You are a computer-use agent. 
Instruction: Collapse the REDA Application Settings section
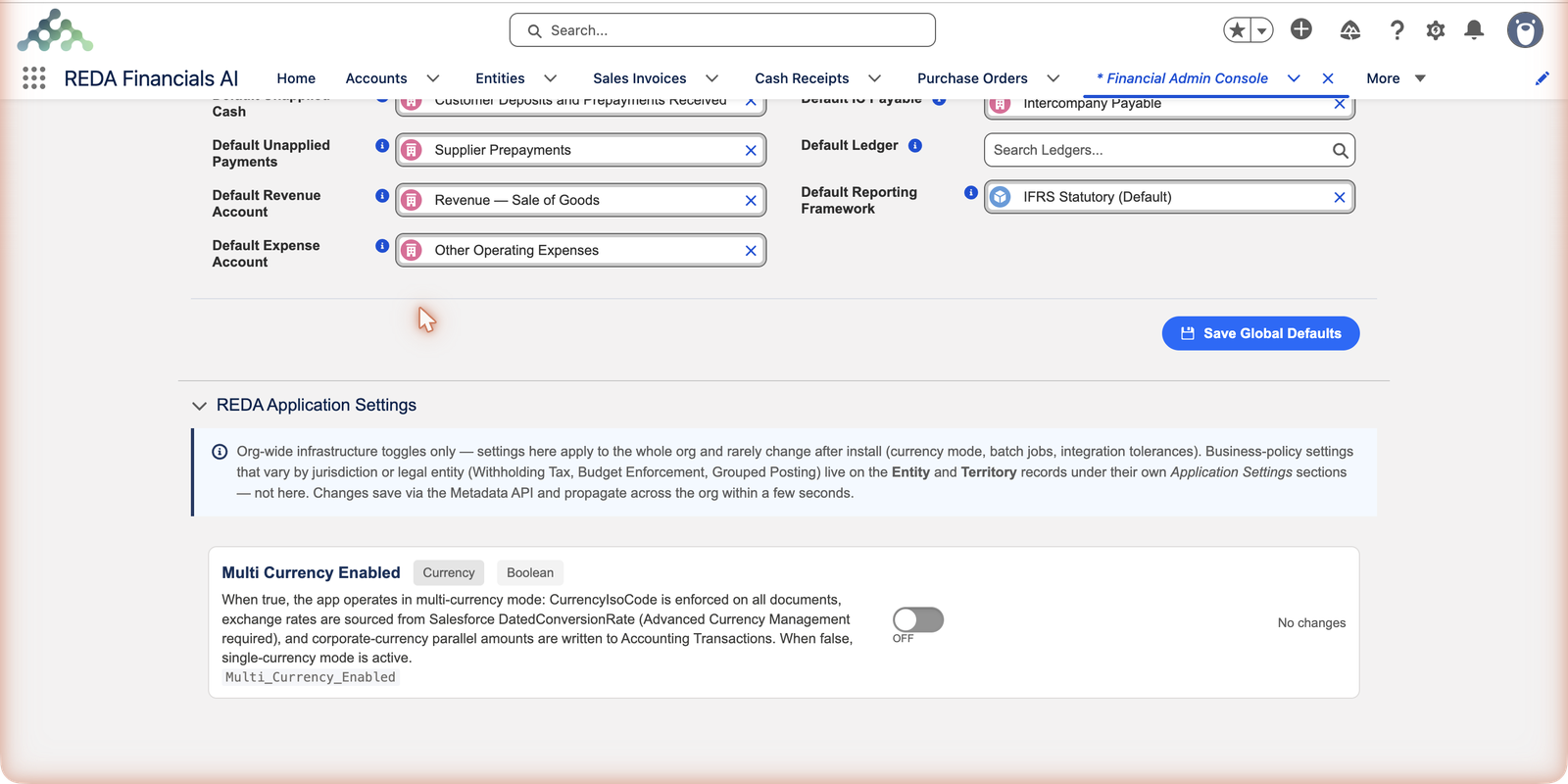(x=200, y=406)
